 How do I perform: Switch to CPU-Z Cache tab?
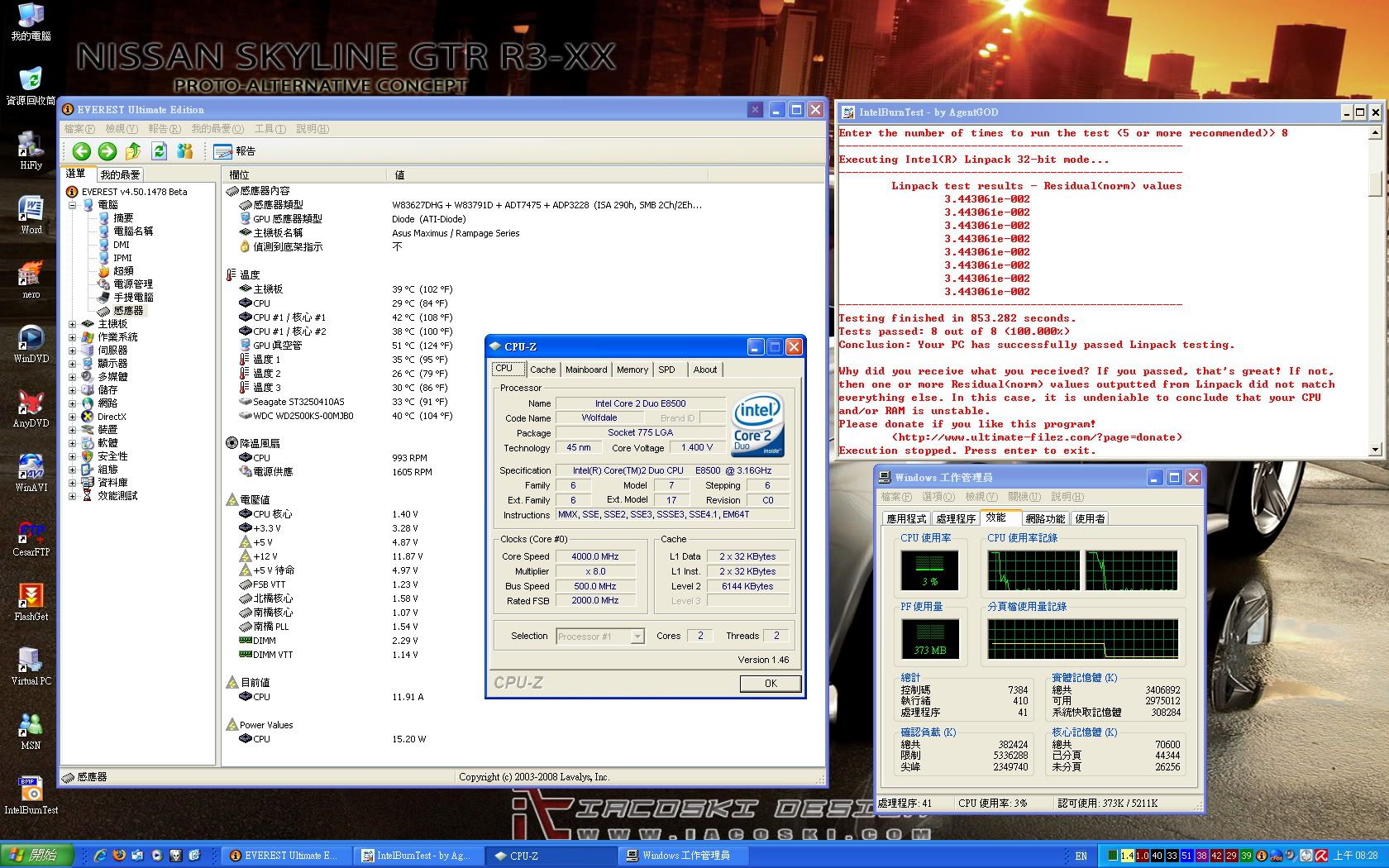543,370
